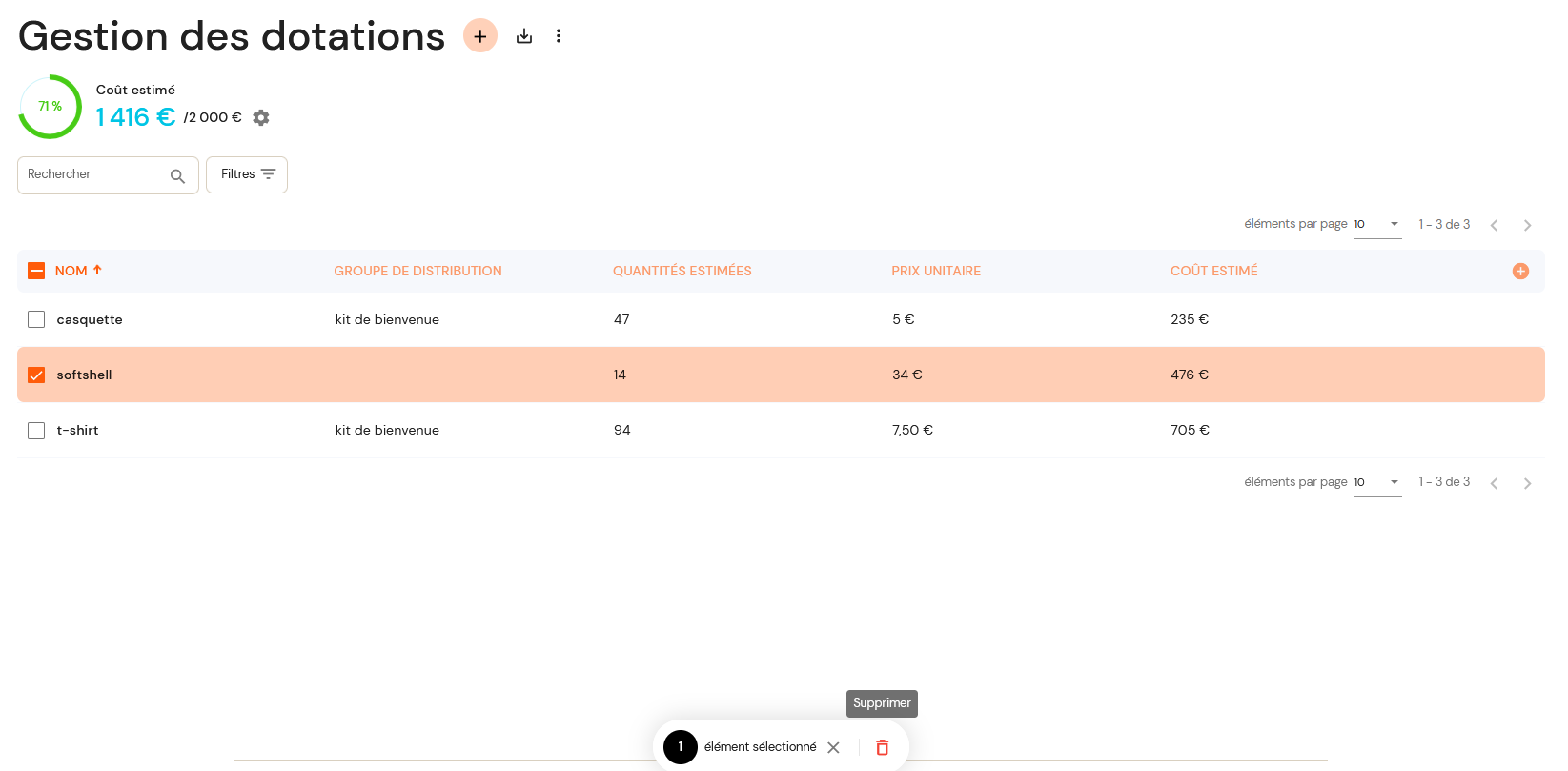Click the NOM ascending sort arrow

[x=97, y=271]
